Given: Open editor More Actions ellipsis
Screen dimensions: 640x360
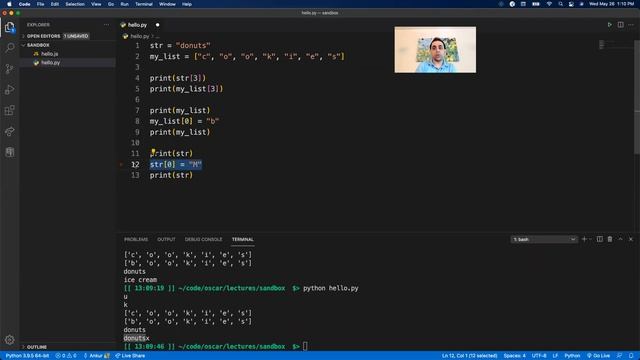Looking at the screenshot, I should pos(631,24).
